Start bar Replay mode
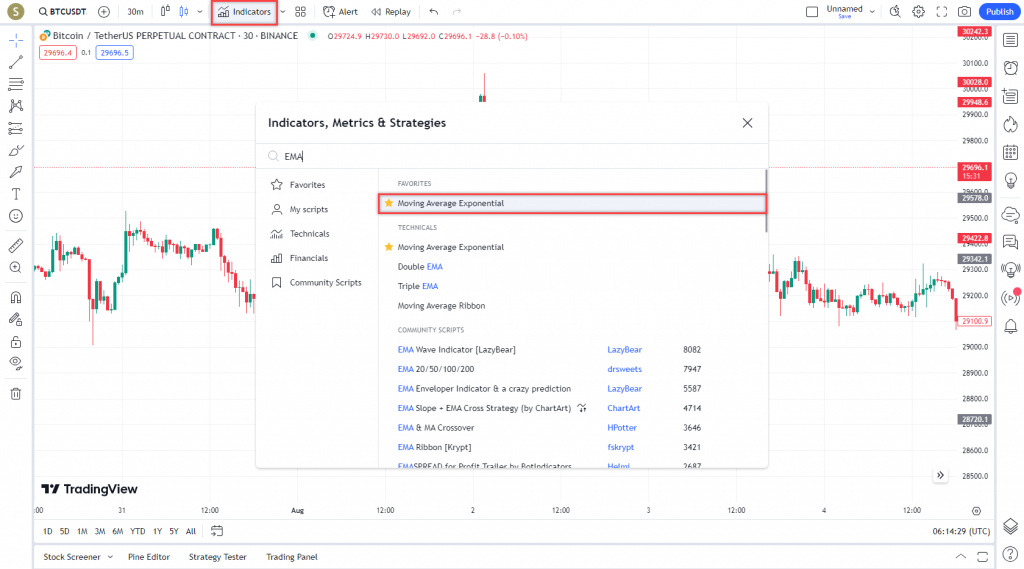Screen dimensions: 1024x569 391,12
